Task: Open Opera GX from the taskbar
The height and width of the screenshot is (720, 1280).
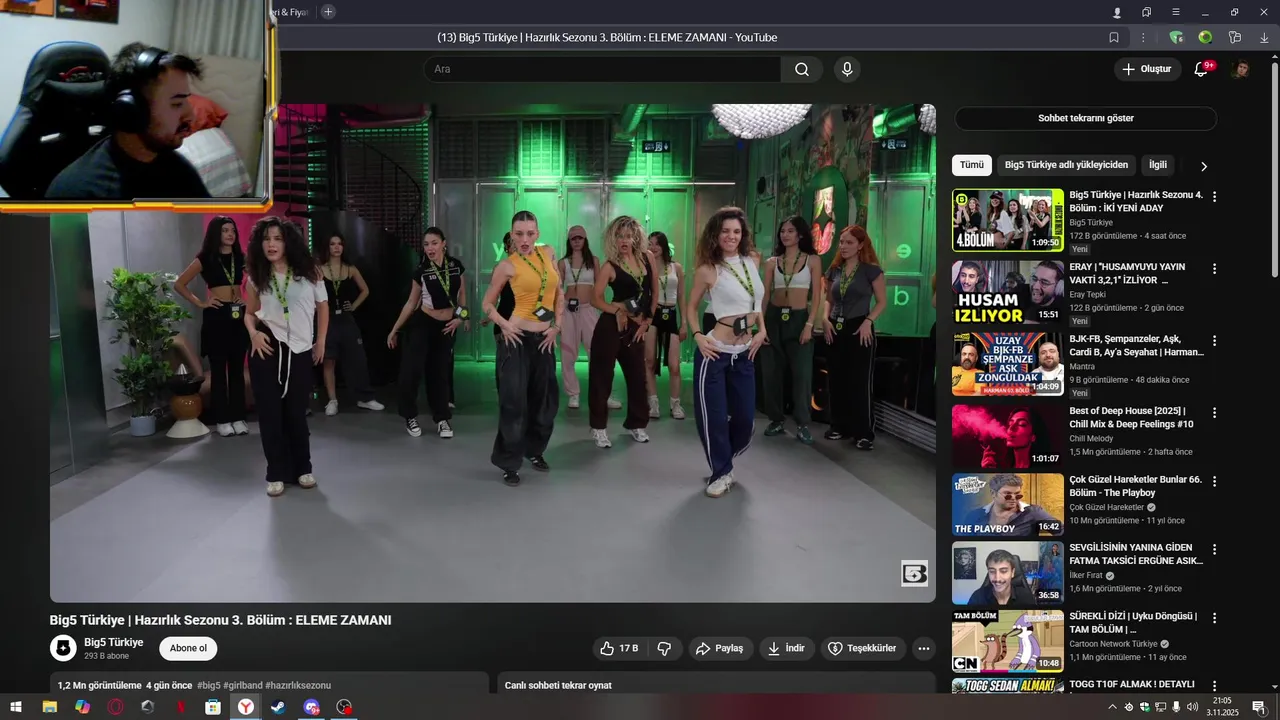Action: [x=115, y=707]
